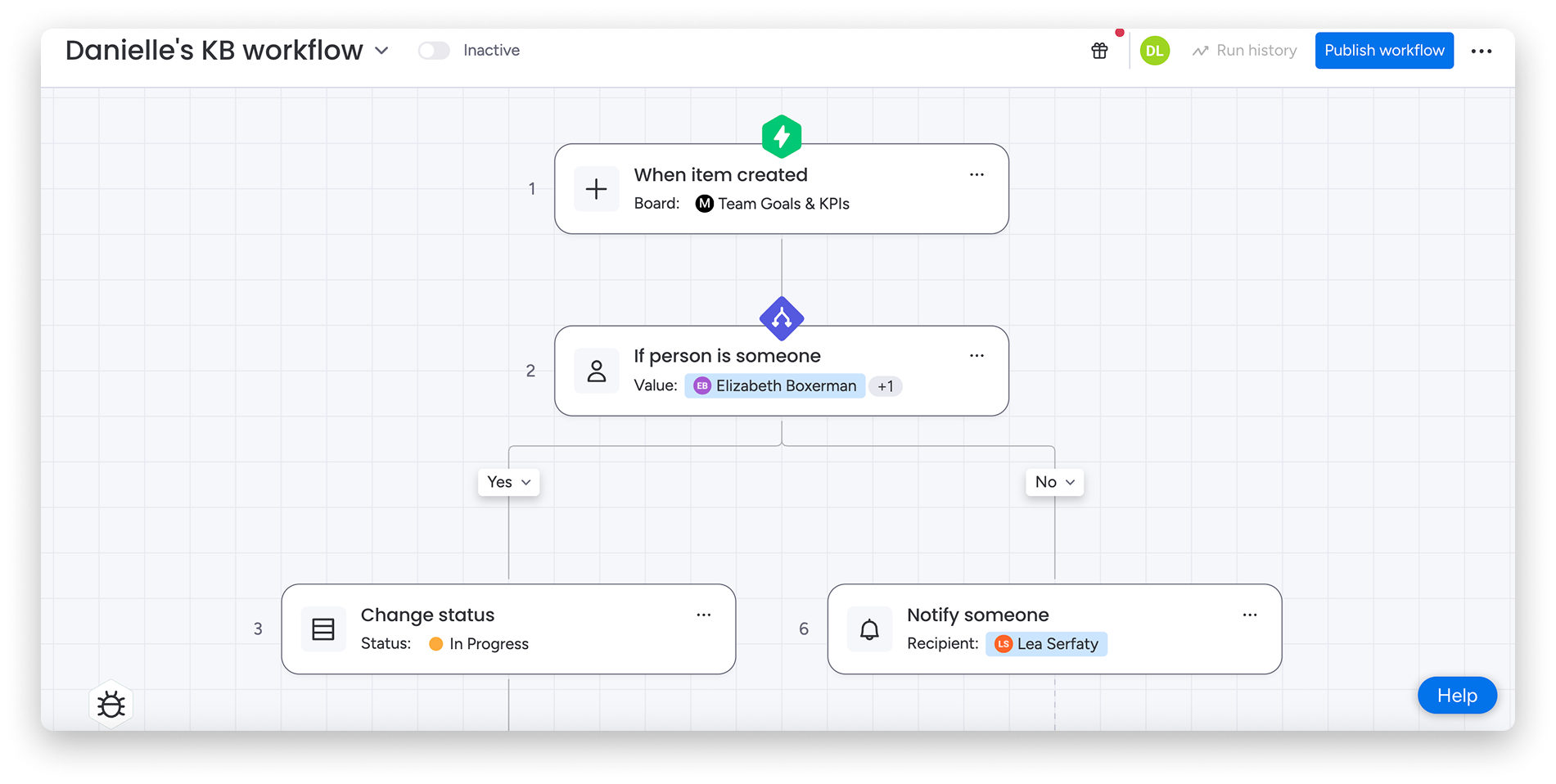Open the options menu on When item created
1556x784 pixels.
976,174
